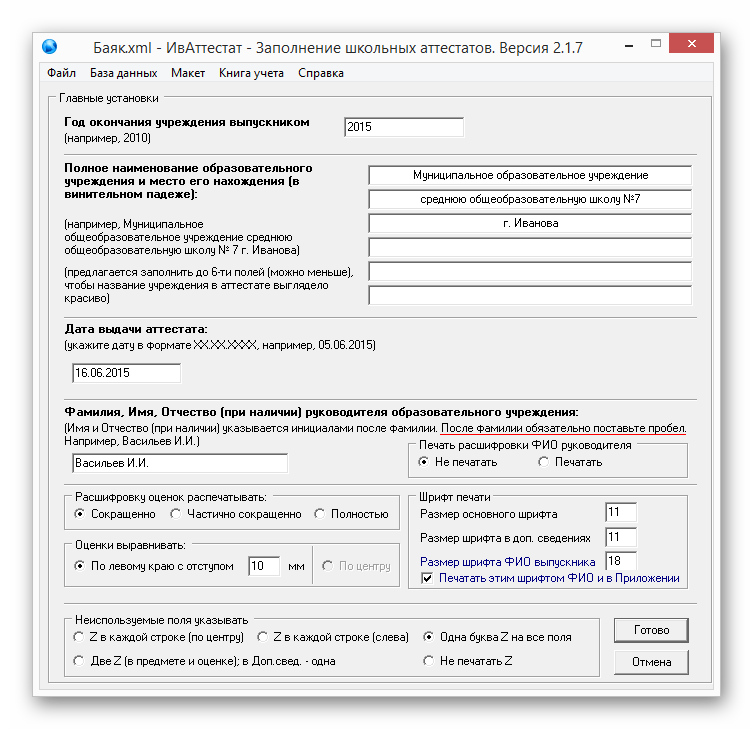Screen dimensions: 753x729
Task: Open the Справка menu
Action: 320,73
